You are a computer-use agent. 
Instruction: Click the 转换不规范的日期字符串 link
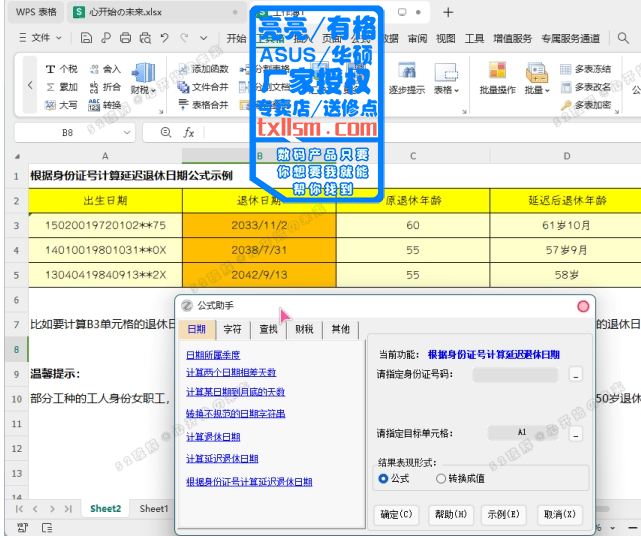pos(235,414)
